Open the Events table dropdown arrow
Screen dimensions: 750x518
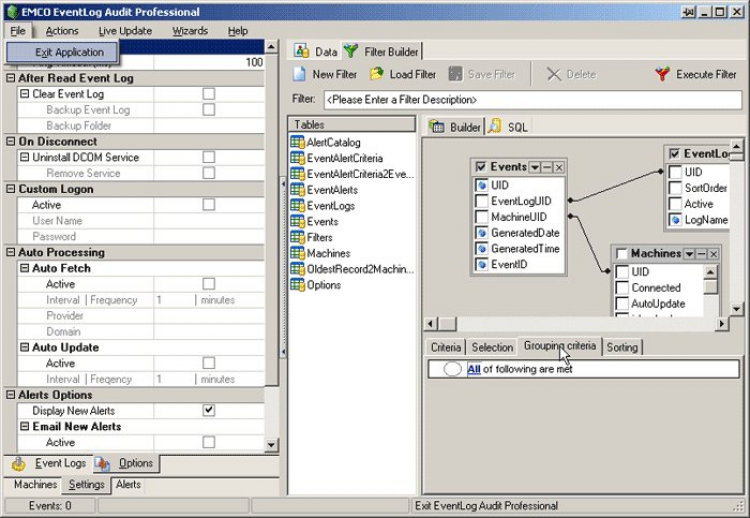[535, 167]
